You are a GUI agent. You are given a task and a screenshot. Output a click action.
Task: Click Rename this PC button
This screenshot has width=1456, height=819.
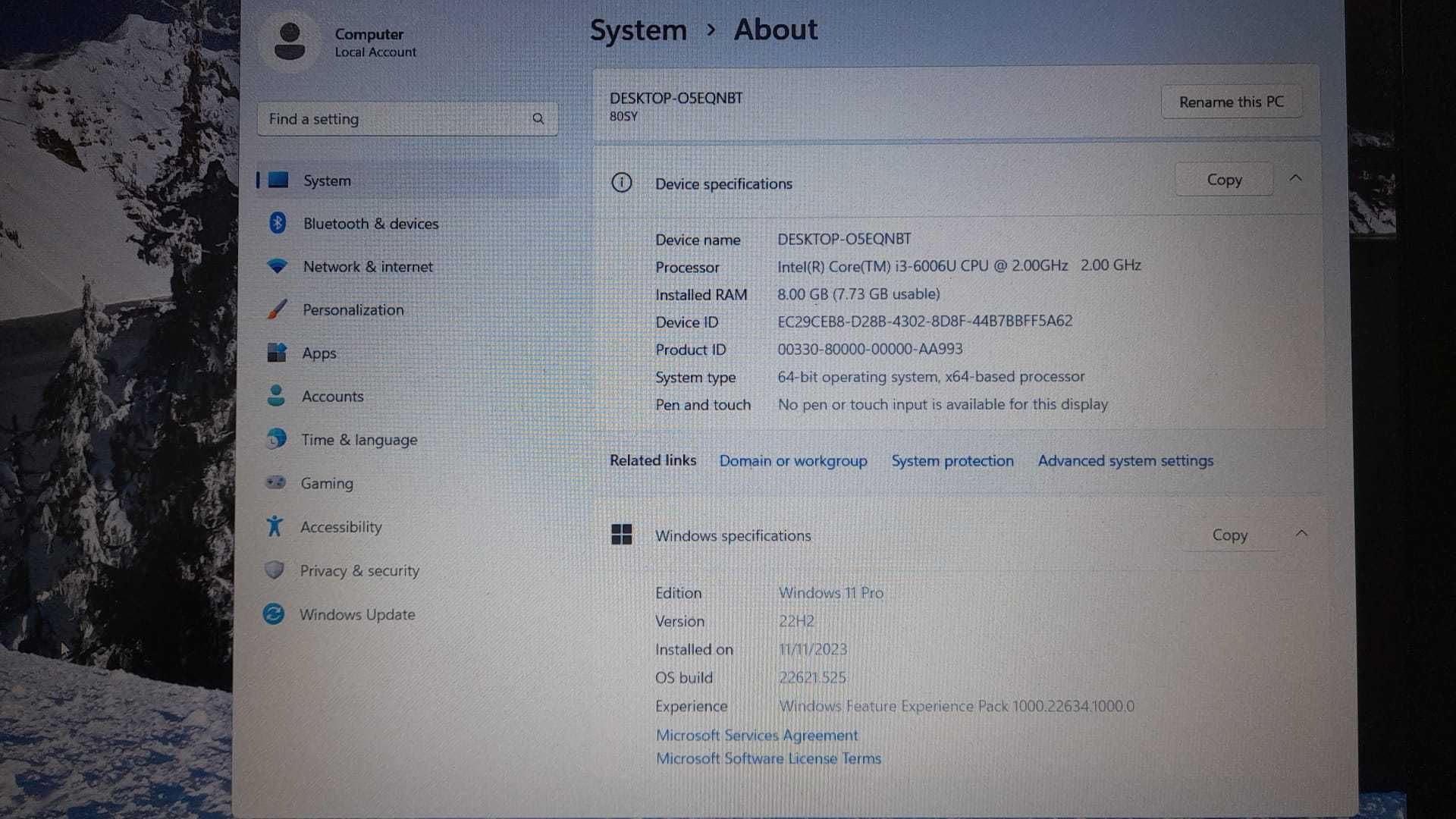pyautogui.click(x=1232, y=102)
